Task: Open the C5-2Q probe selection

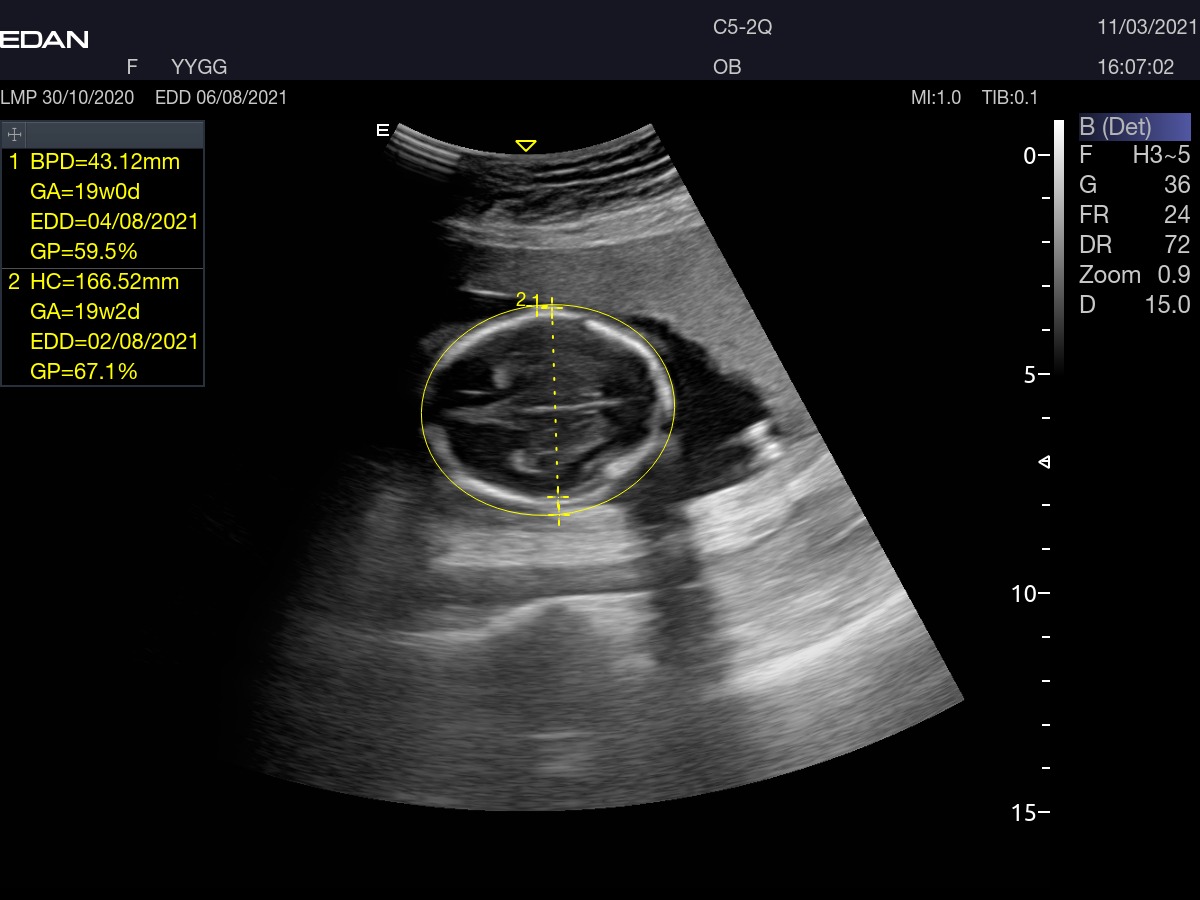Action: click(742, 28)
